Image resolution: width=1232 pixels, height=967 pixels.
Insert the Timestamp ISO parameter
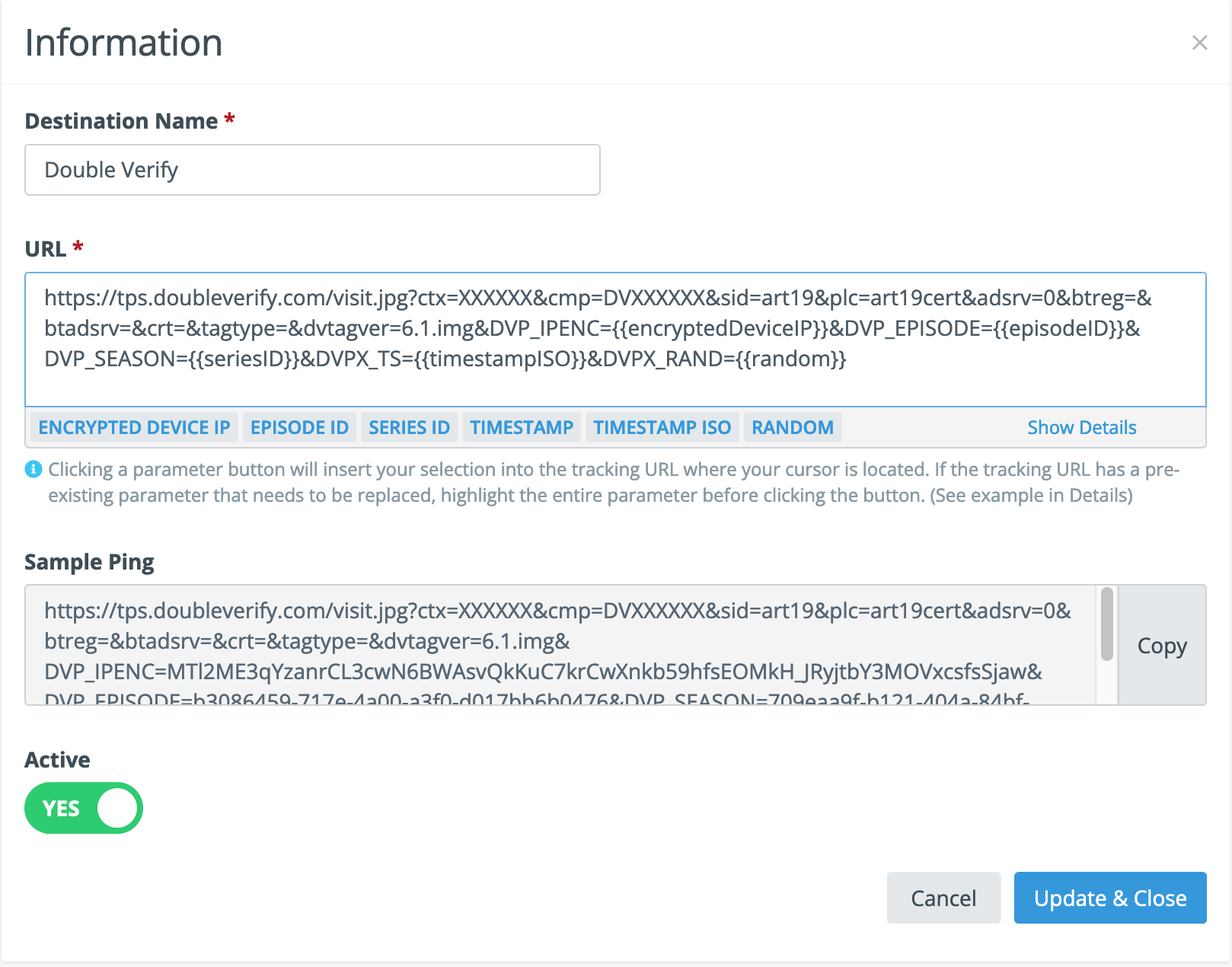click(x=662, y=428)
